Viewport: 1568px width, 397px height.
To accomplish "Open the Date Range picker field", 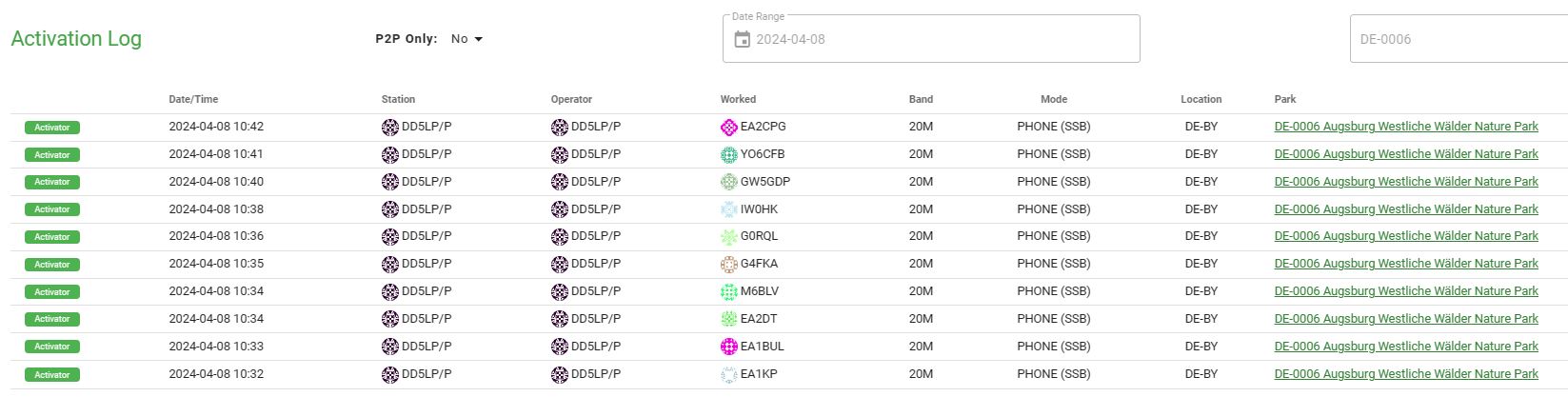I will click(x=943, y=40).
